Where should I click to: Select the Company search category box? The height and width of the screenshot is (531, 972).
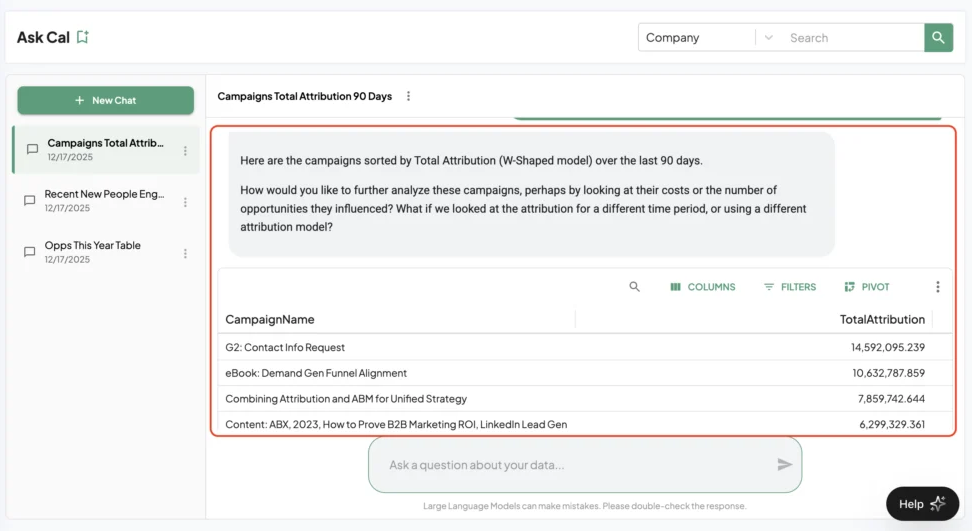(697, 38)
